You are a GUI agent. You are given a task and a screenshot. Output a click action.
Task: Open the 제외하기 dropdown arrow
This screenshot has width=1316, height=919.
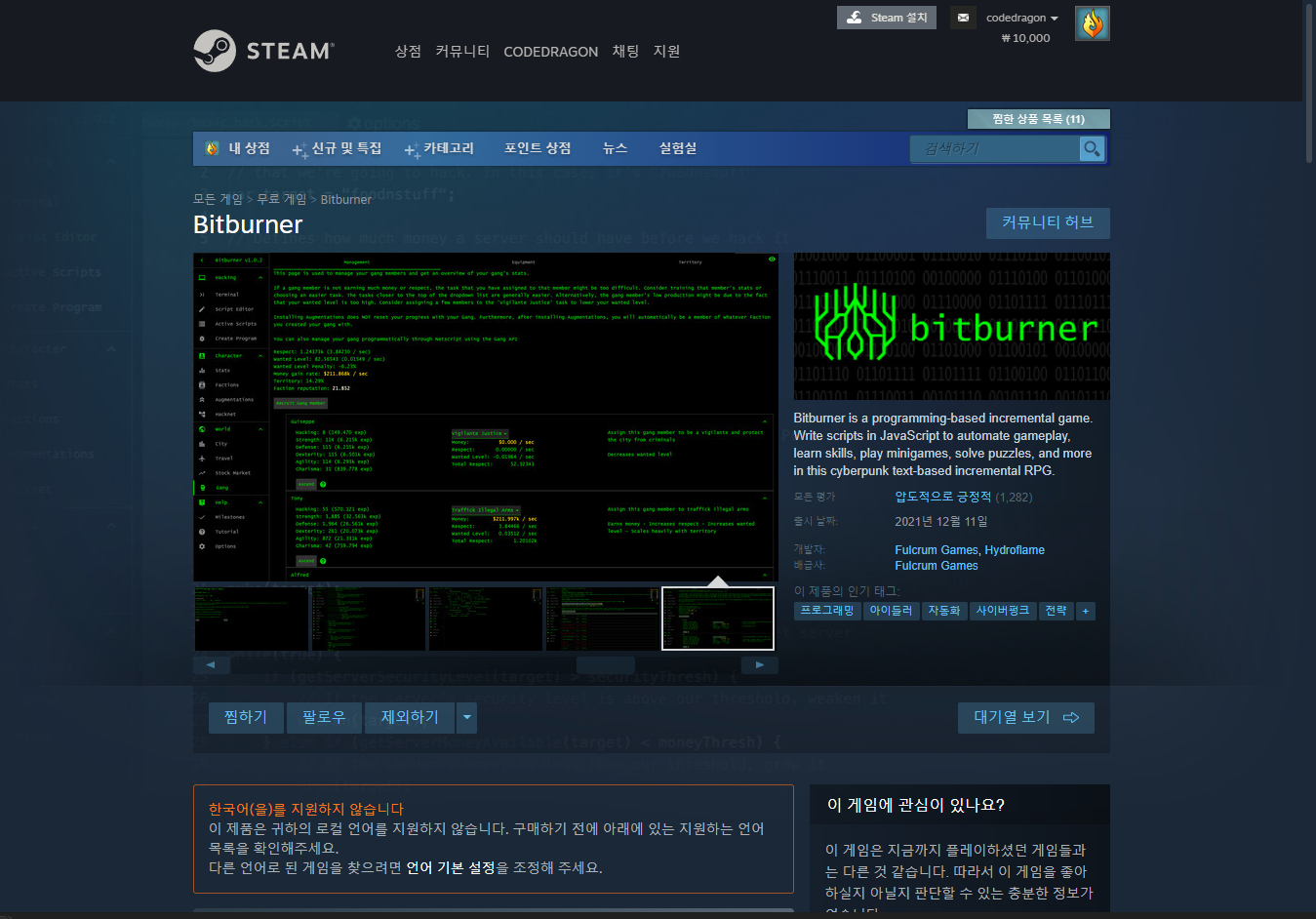click(467, 717)
